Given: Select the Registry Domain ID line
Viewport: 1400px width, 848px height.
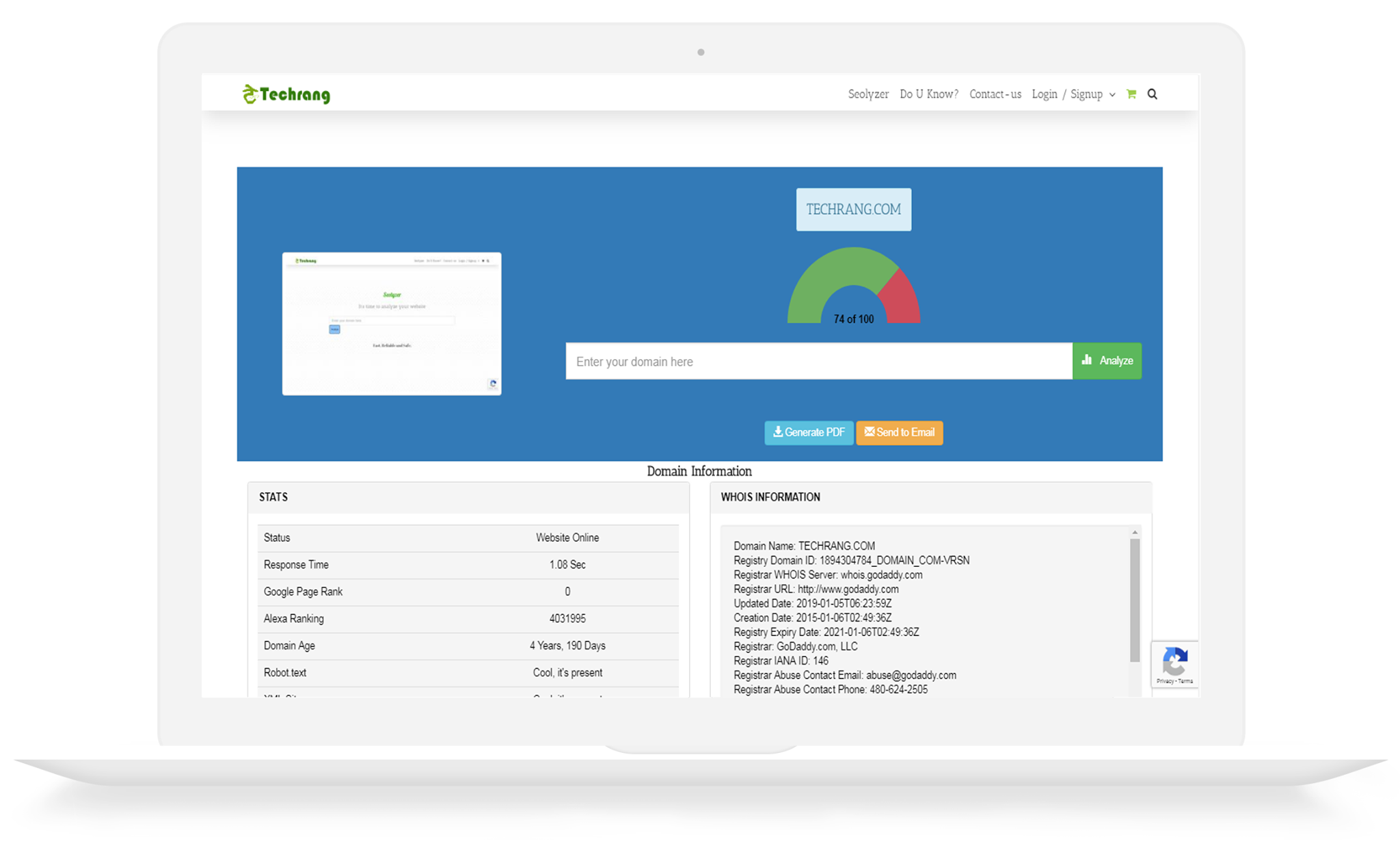Looking at the screenshot, I should [x=852, y=560].
